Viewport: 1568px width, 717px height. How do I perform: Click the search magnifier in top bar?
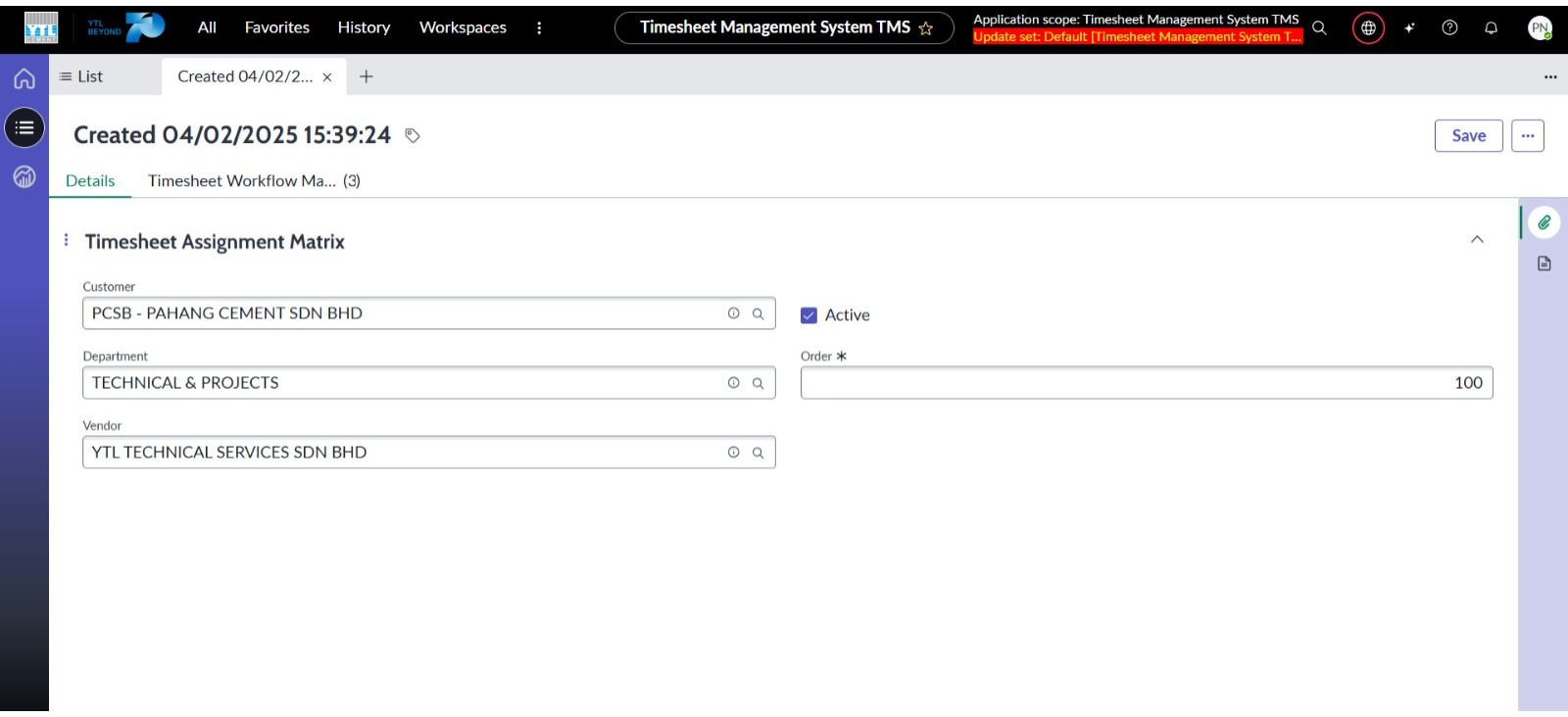(x=1319, y=27)
